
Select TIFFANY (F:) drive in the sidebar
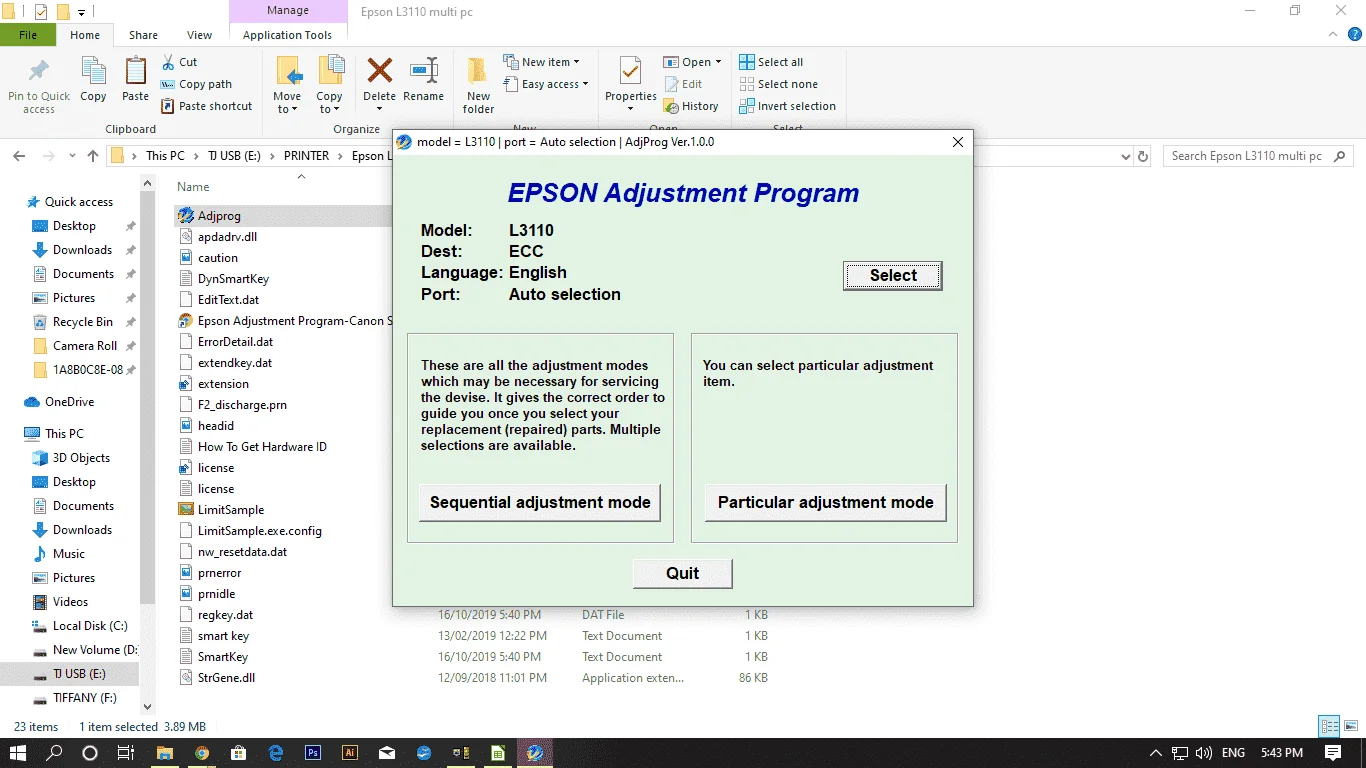[85, 698]
